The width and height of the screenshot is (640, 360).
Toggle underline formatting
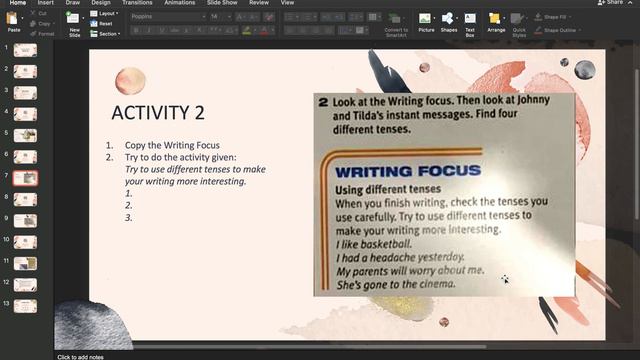[x=162, y=31]
